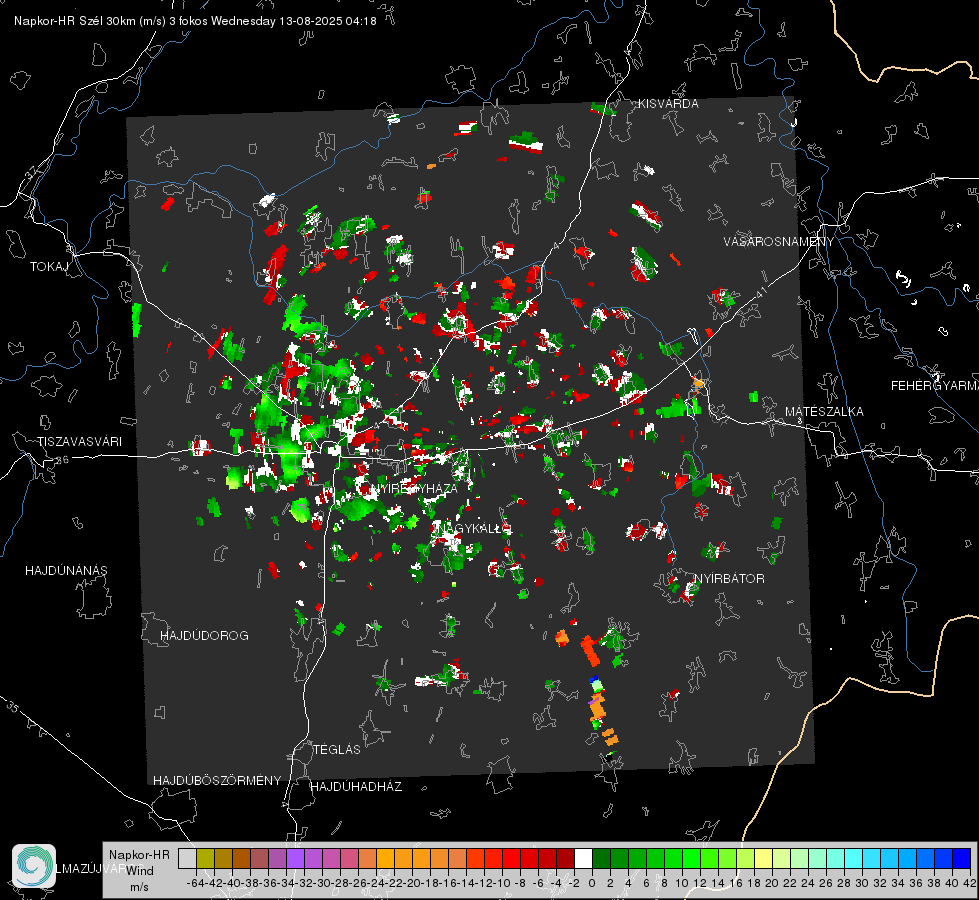Click the 0 value on the legend scale

click(x=592, y=883)
